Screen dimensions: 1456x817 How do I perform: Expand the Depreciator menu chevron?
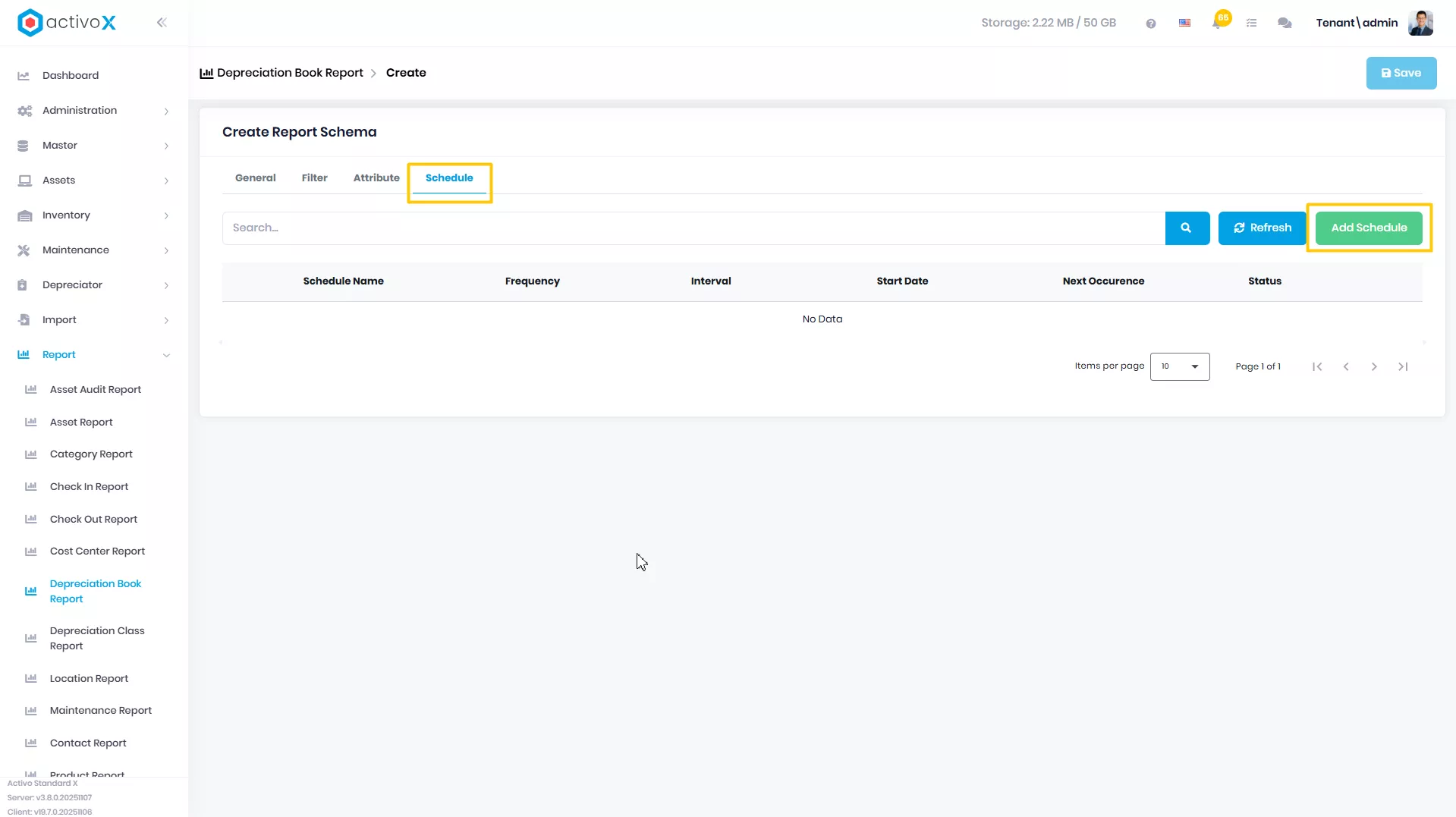click(x=166, y=285)
